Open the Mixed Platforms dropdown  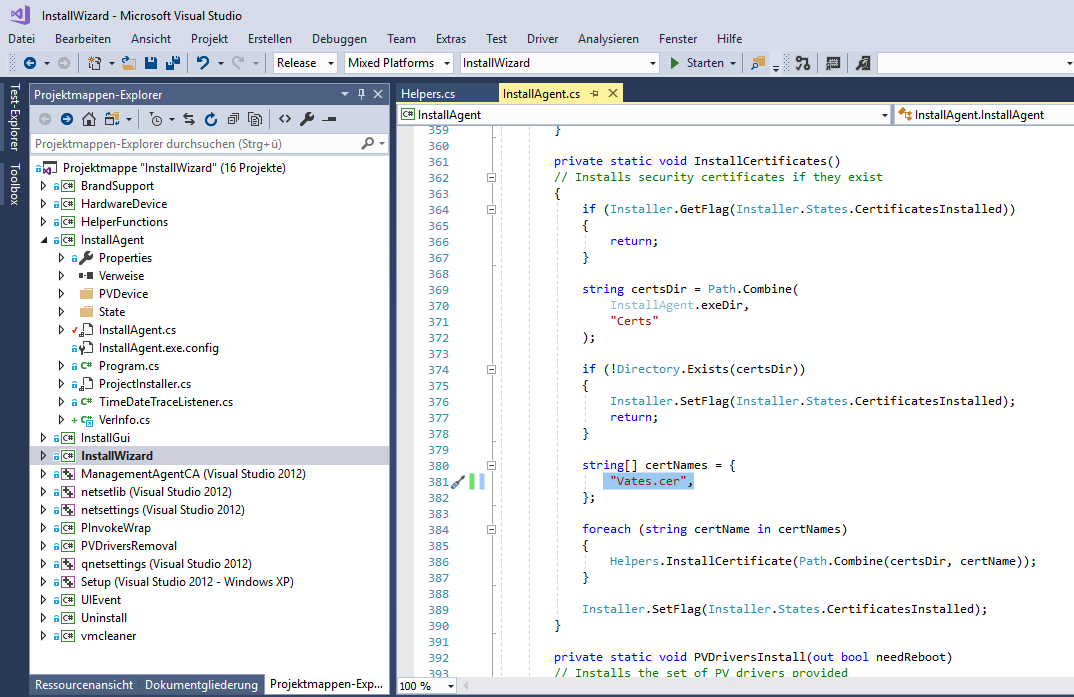pyautogui.click(x=447, y=63)
